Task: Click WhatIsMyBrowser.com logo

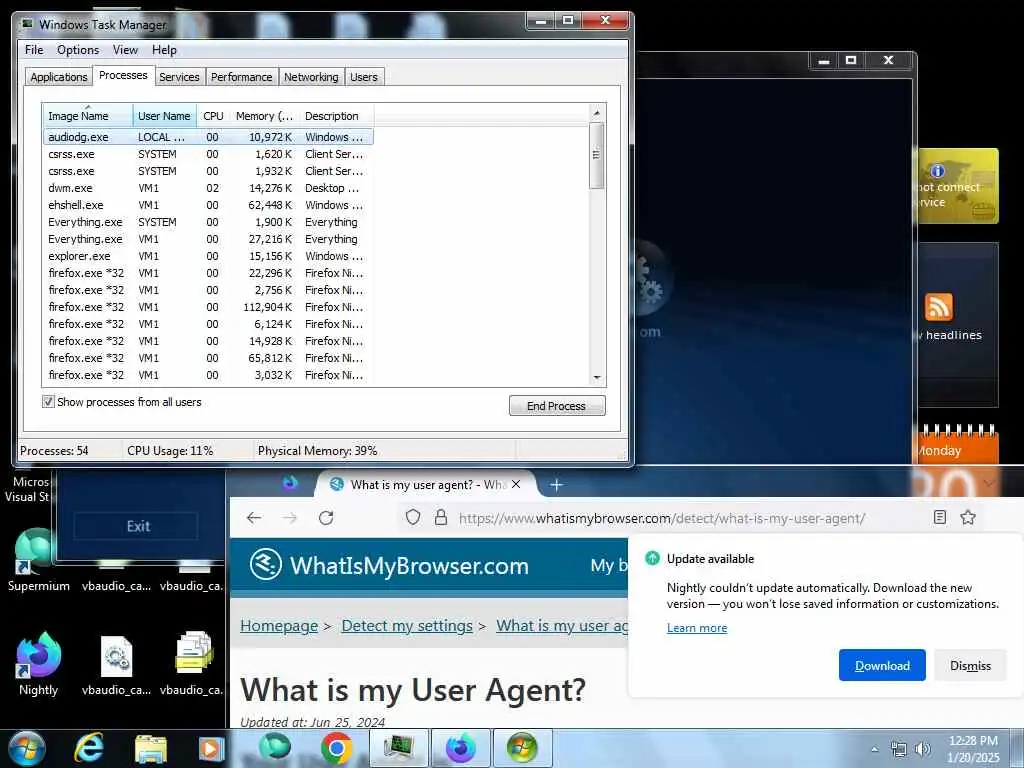Action: (x=389, y=565)
